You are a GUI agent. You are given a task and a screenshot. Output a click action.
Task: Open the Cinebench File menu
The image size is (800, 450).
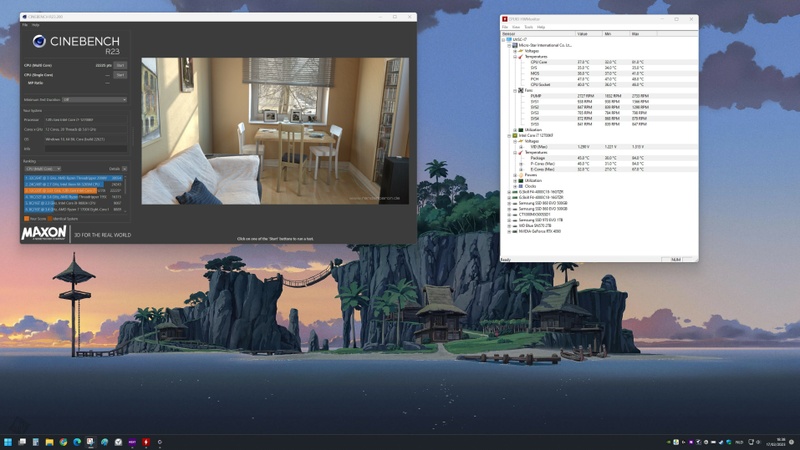pos(24,25)
